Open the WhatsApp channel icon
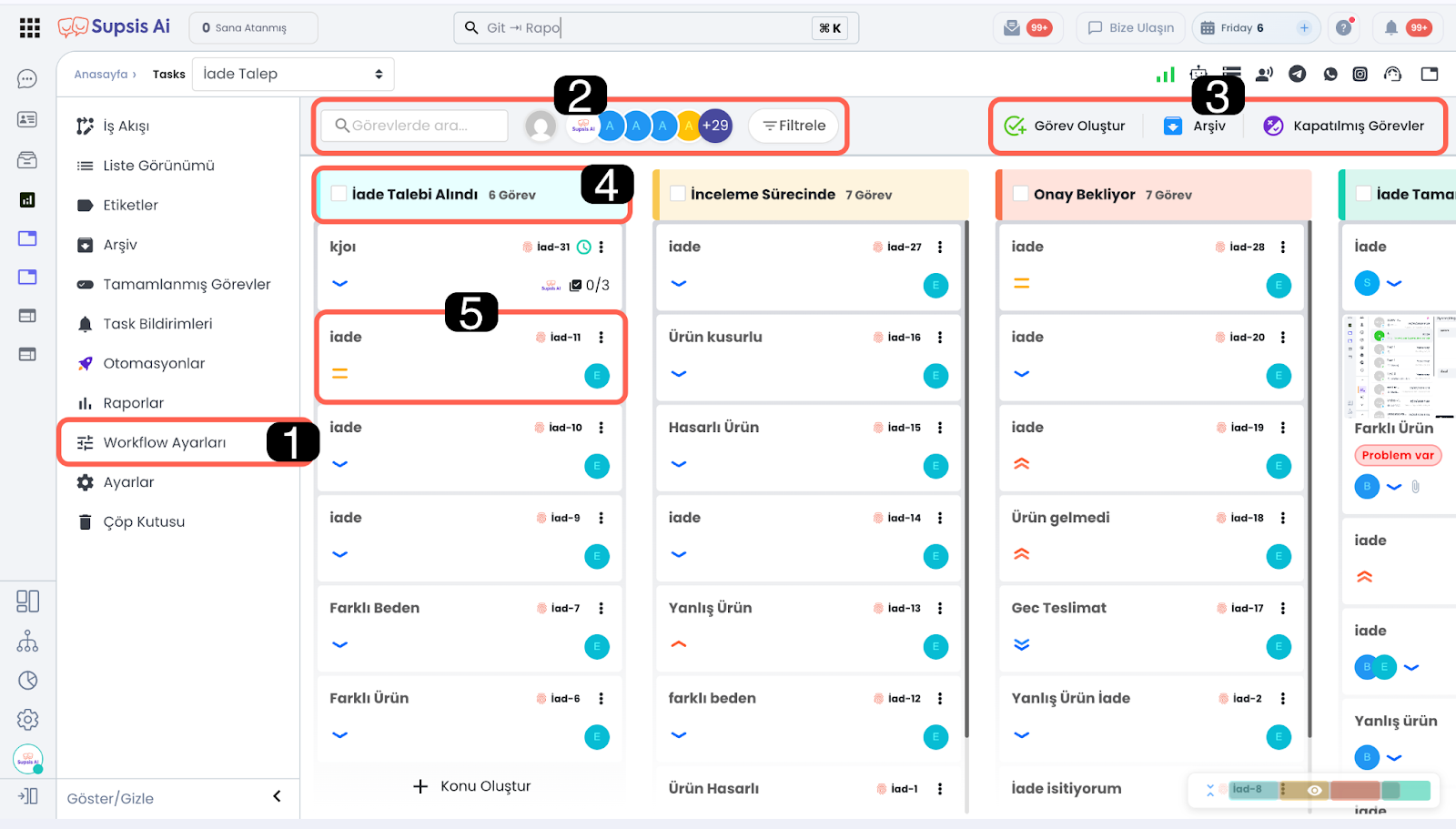The height and width of the screenshot is (829, 1456). [1330, 75]
